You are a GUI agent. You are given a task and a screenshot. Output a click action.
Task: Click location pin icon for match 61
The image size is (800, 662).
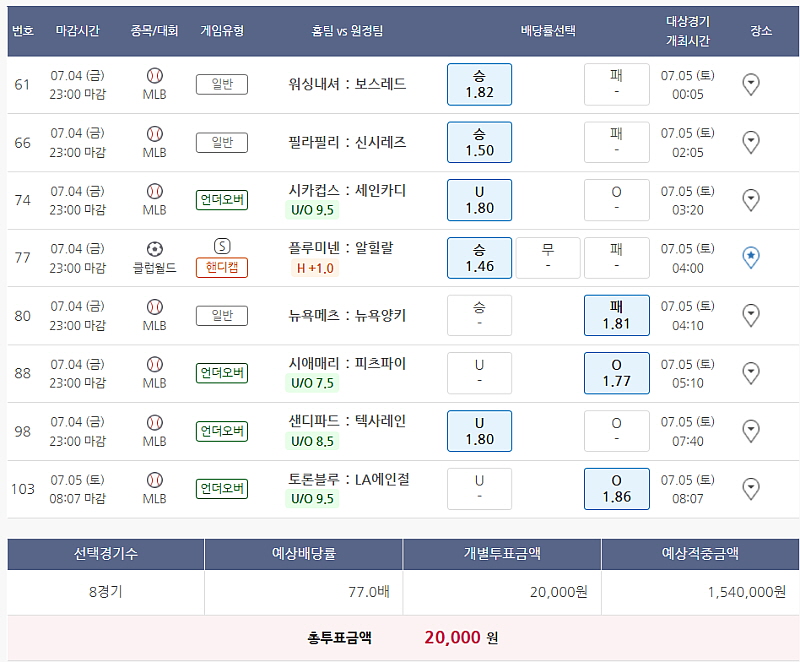pos(751,84)
